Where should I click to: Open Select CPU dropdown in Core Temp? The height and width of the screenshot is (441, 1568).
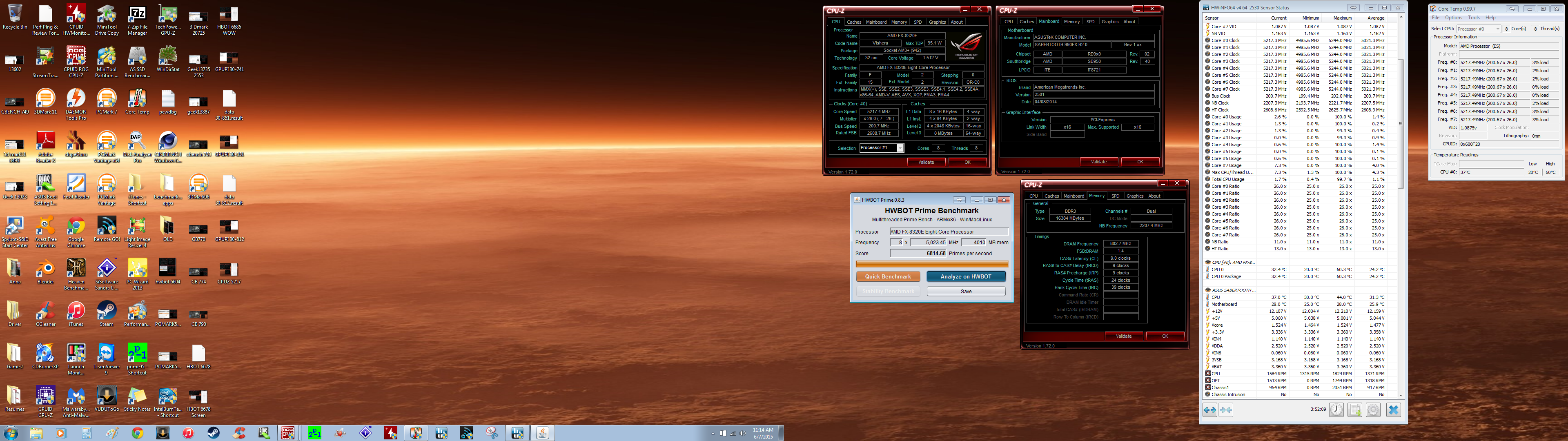pyautogui.click(x=1479, y=29)
